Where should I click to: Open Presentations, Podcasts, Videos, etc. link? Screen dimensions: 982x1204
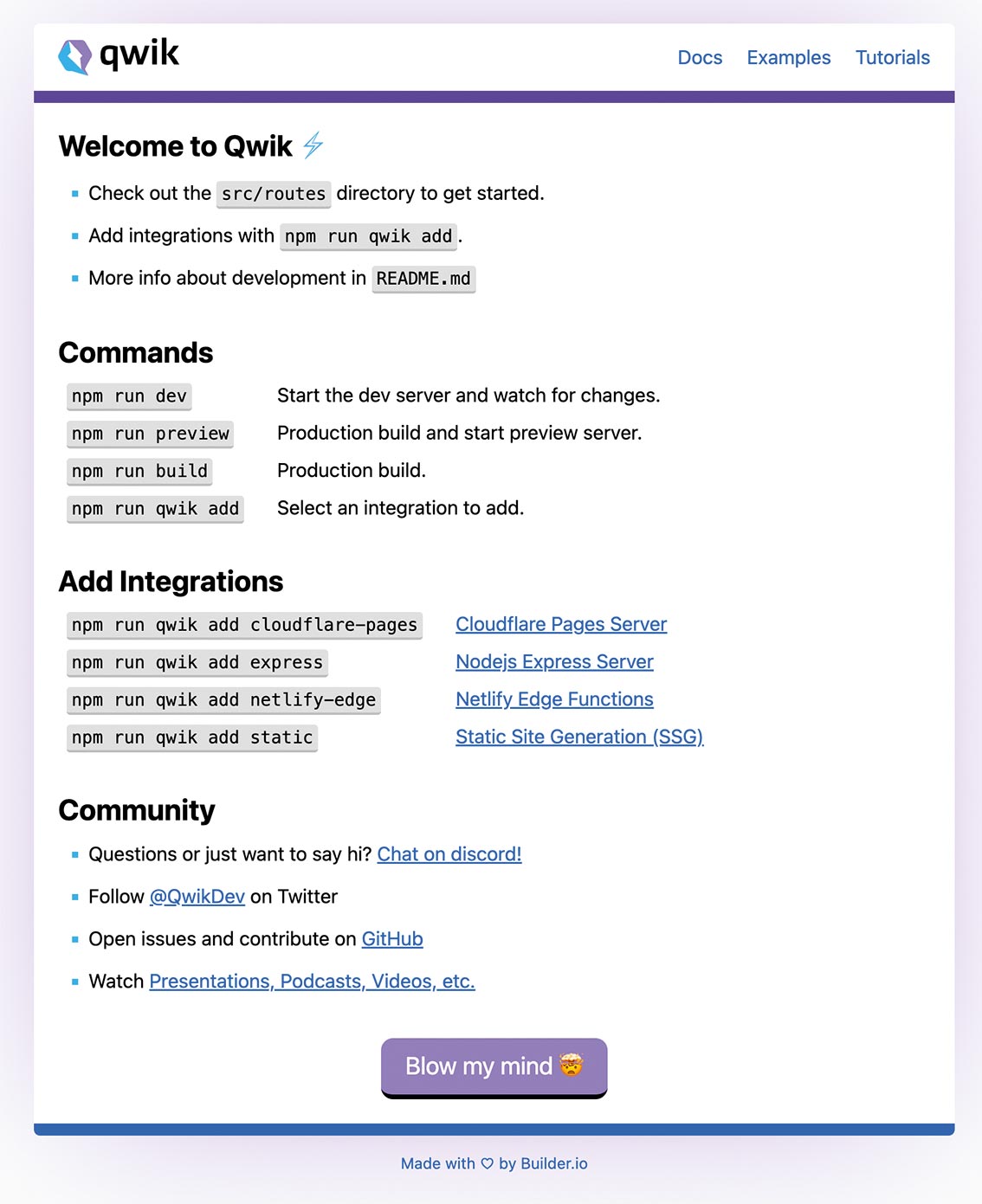pos(313,982)
